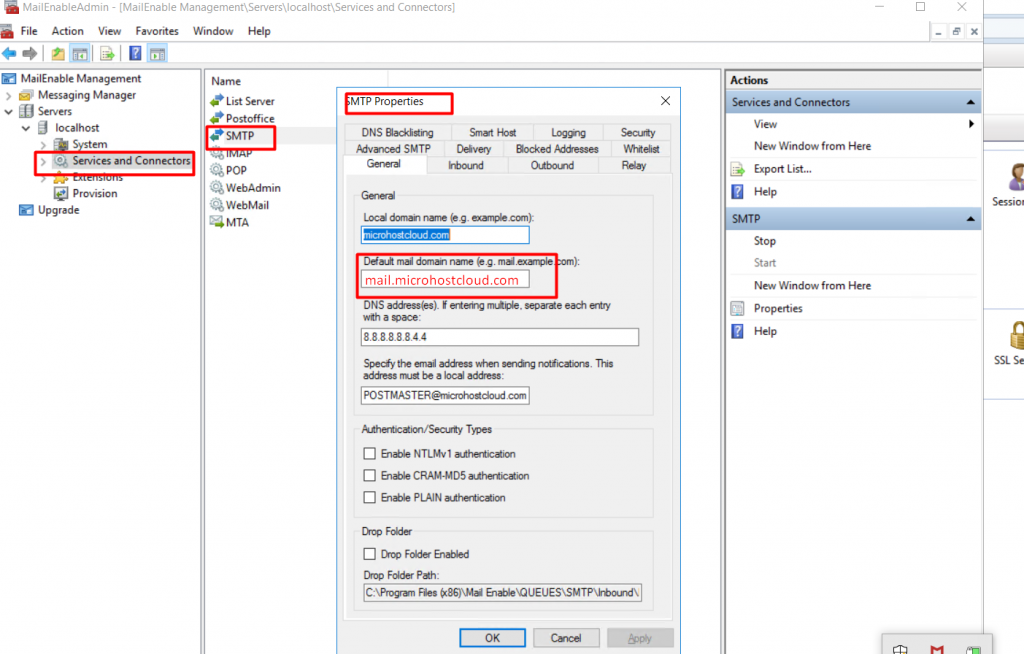This screenshot has height=654, width=1024.
Task: Switch to the Advanced SMTP tab
Action: pos(393,149)
